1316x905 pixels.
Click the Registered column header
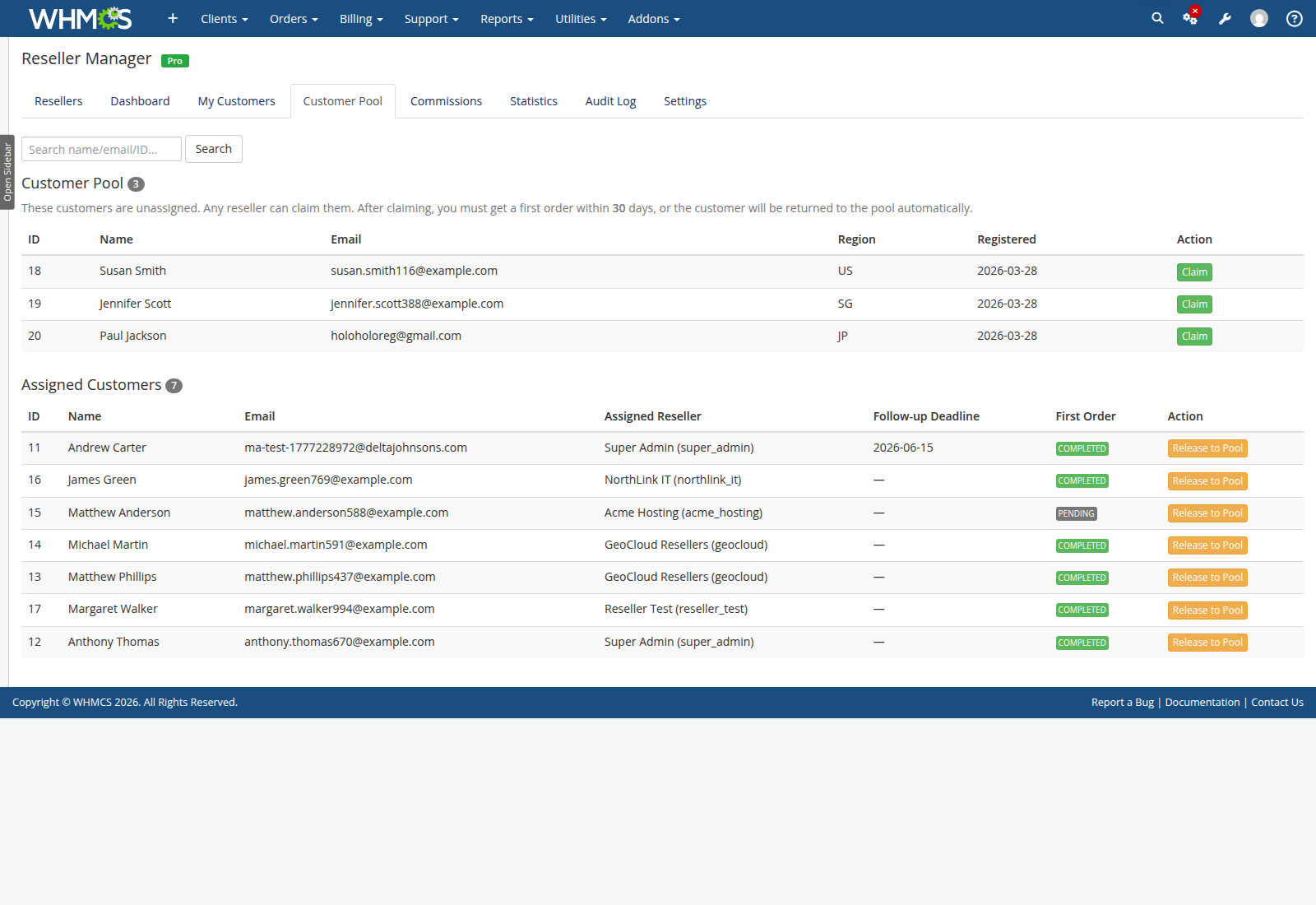[x=1006, y=239]
